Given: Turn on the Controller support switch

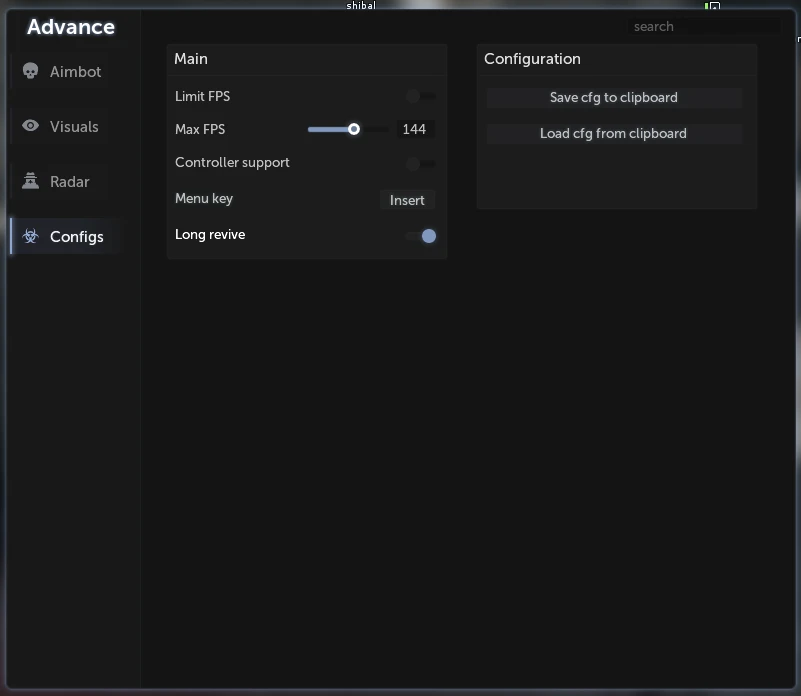Looking at the screenshot, I should point(420,164).
